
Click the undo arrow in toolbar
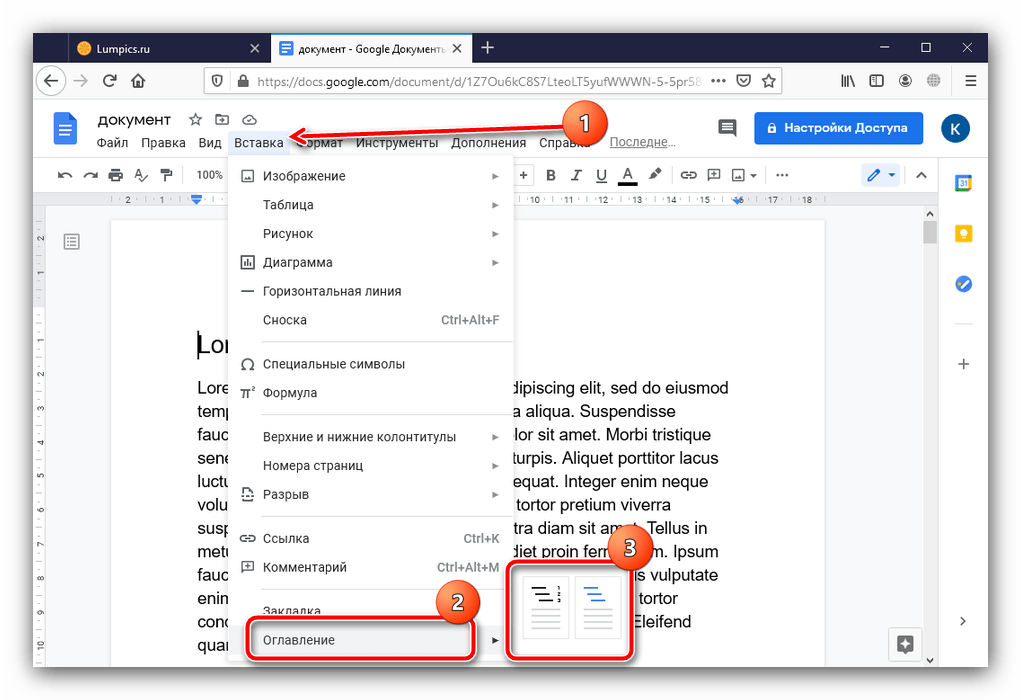click(x=65, y=175)
